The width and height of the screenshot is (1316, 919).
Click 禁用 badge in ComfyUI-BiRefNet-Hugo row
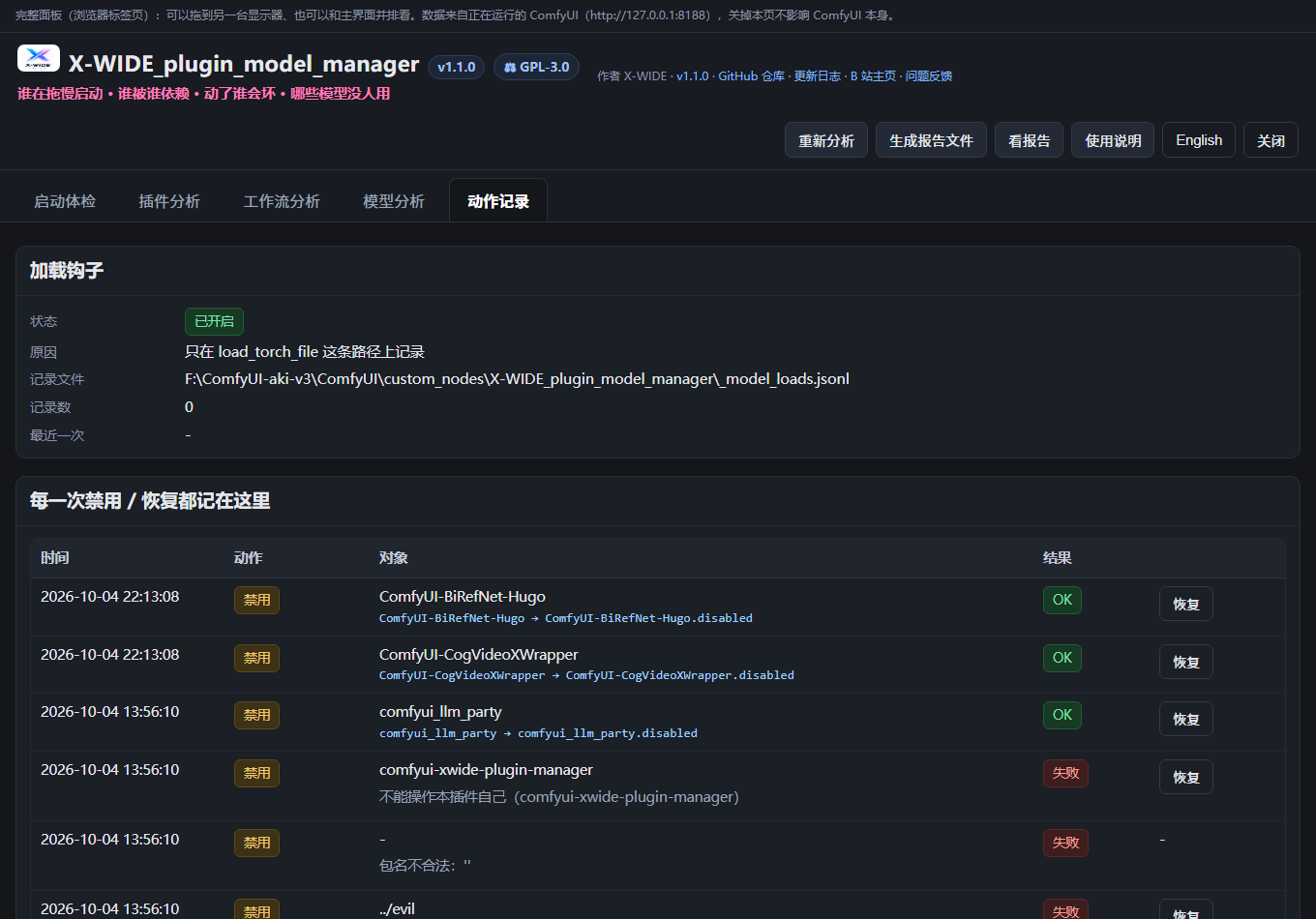(256, 600)
